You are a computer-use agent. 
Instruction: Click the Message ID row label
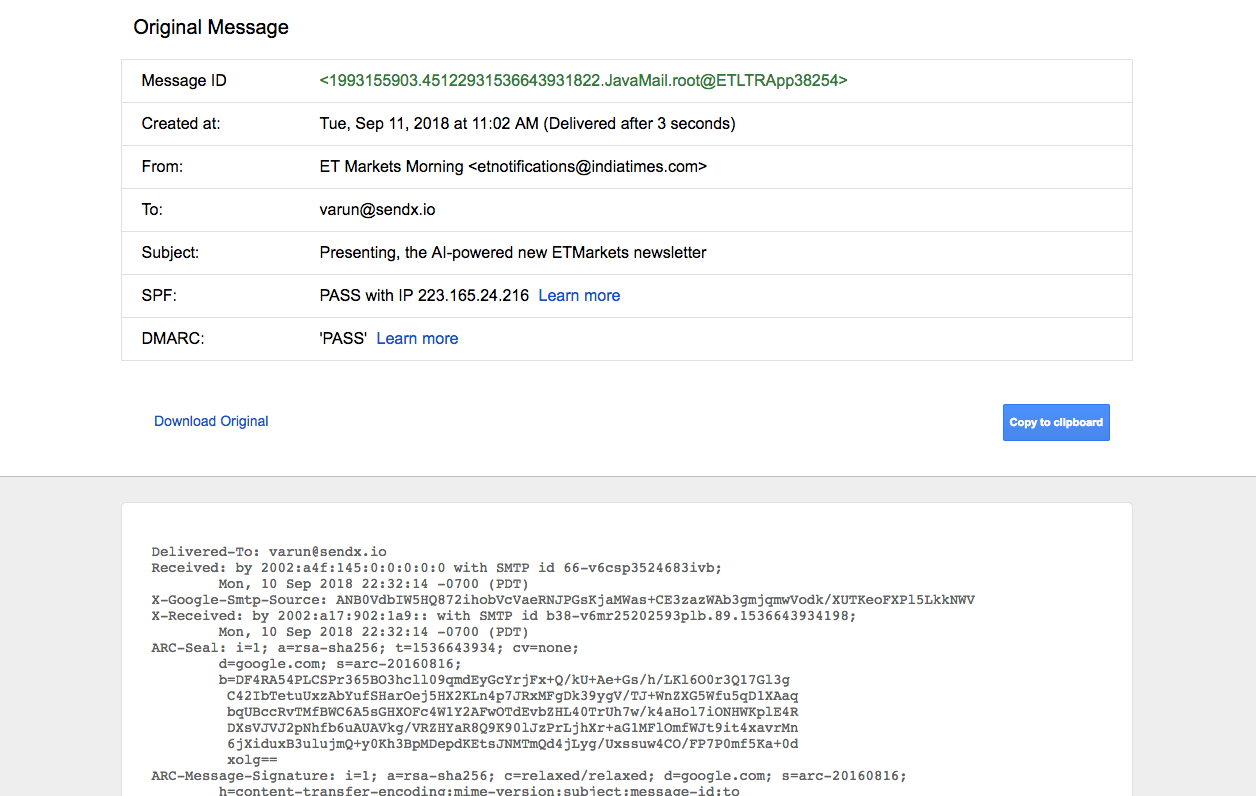tap(184, 81)
